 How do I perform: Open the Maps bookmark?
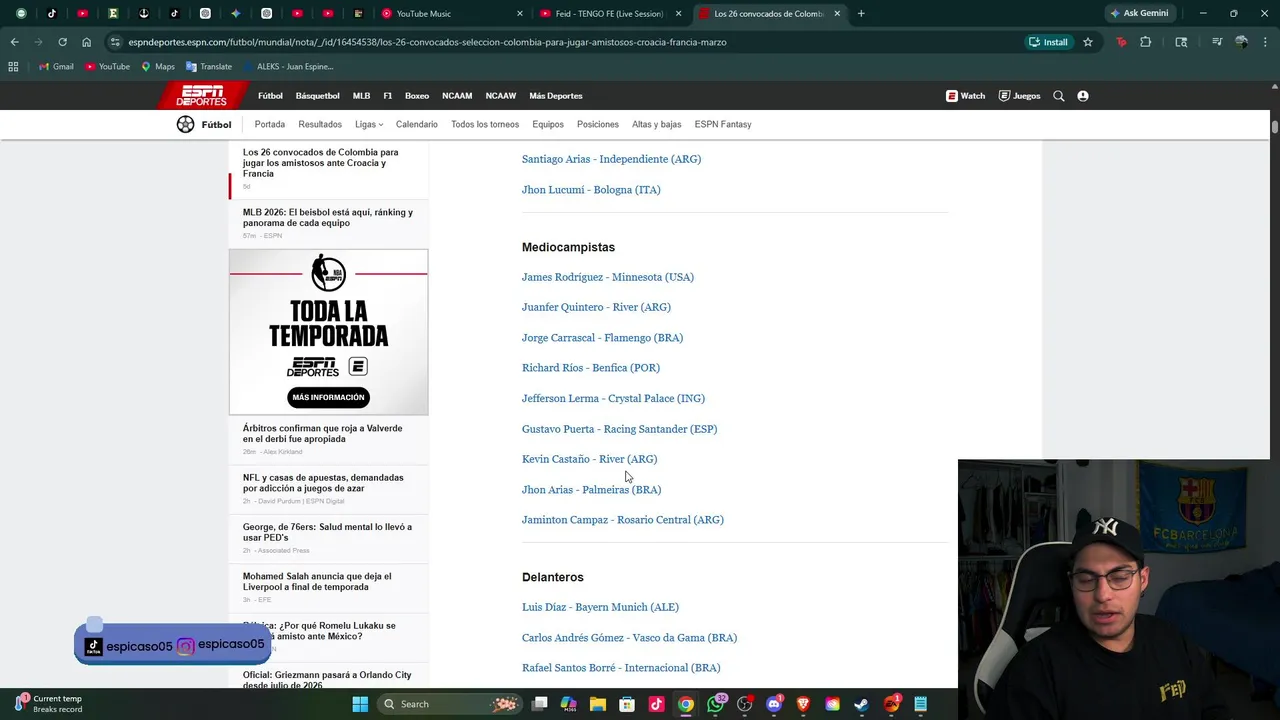coord(158,66)
